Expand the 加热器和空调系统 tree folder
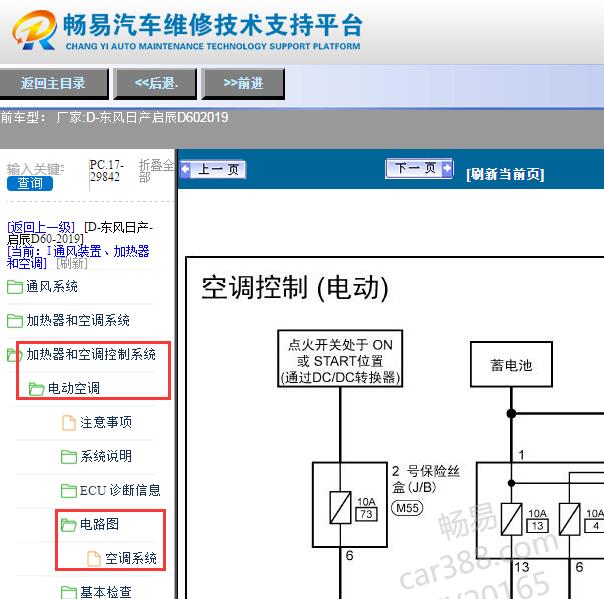 point(78,320)
